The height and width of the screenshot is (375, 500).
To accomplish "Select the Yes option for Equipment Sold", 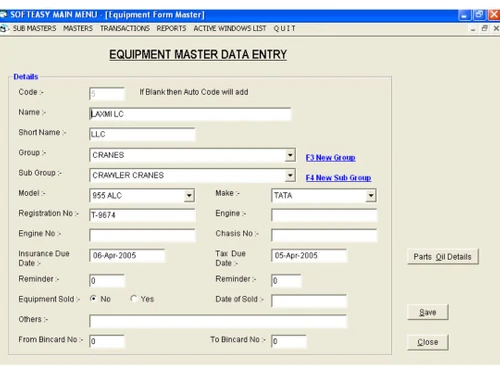I will click(134, 299).
